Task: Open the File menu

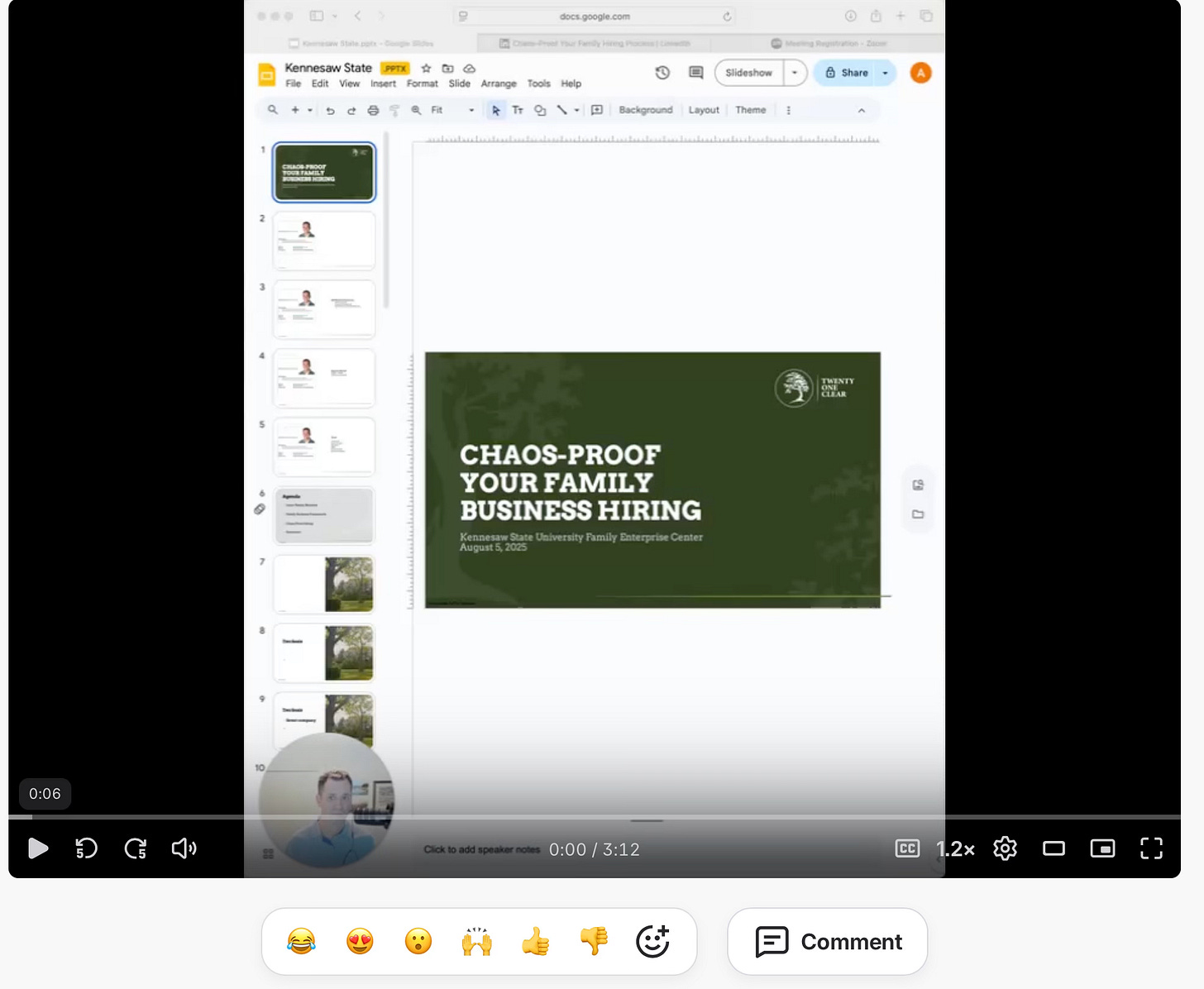Action: (x=293, y=84)
